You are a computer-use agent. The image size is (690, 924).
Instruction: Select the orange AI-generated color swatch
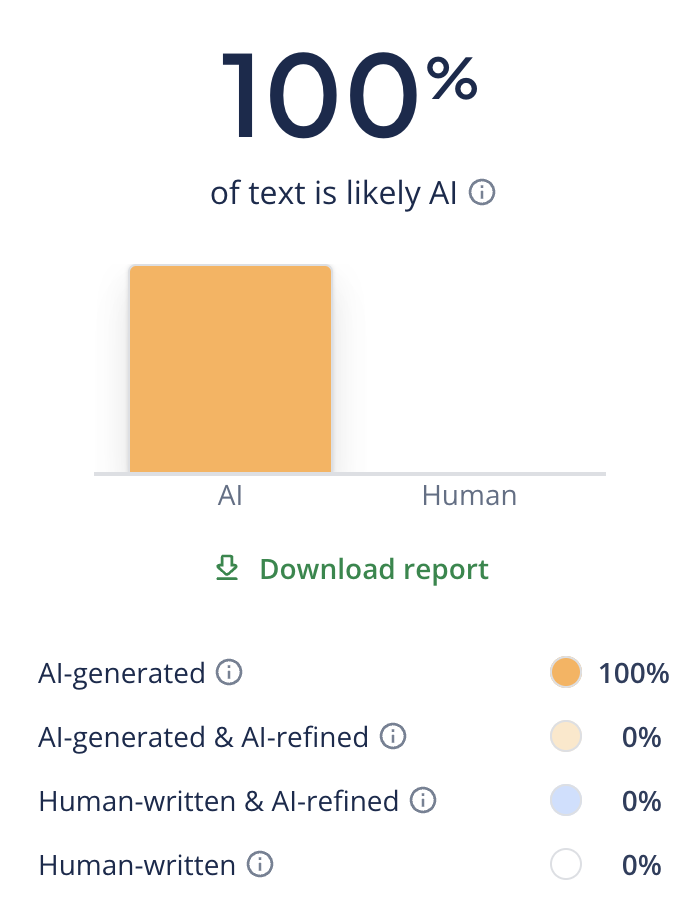pos(566,673)
